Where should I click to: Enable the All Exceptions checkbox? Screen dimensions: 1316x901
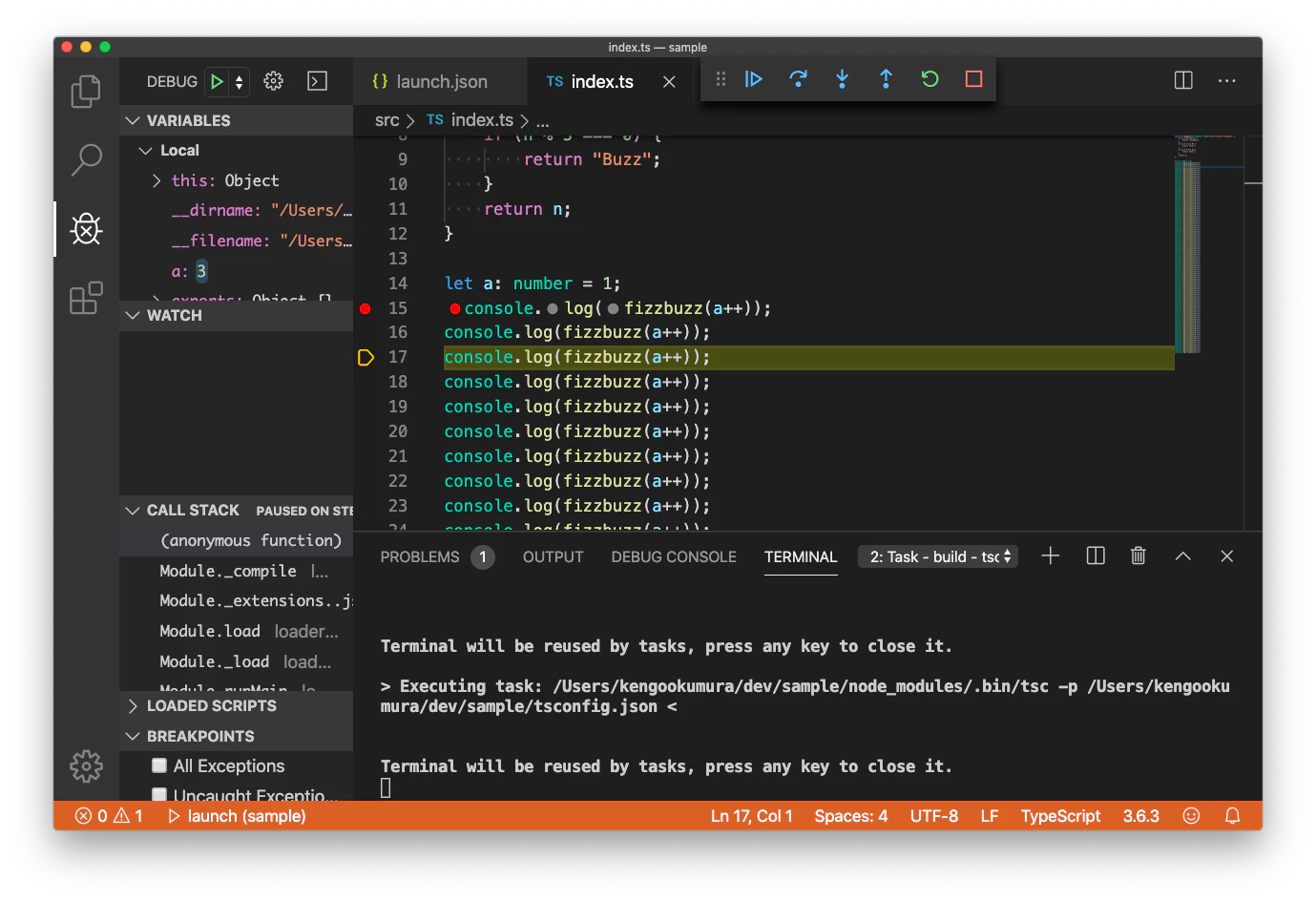(x=157, y=765)
